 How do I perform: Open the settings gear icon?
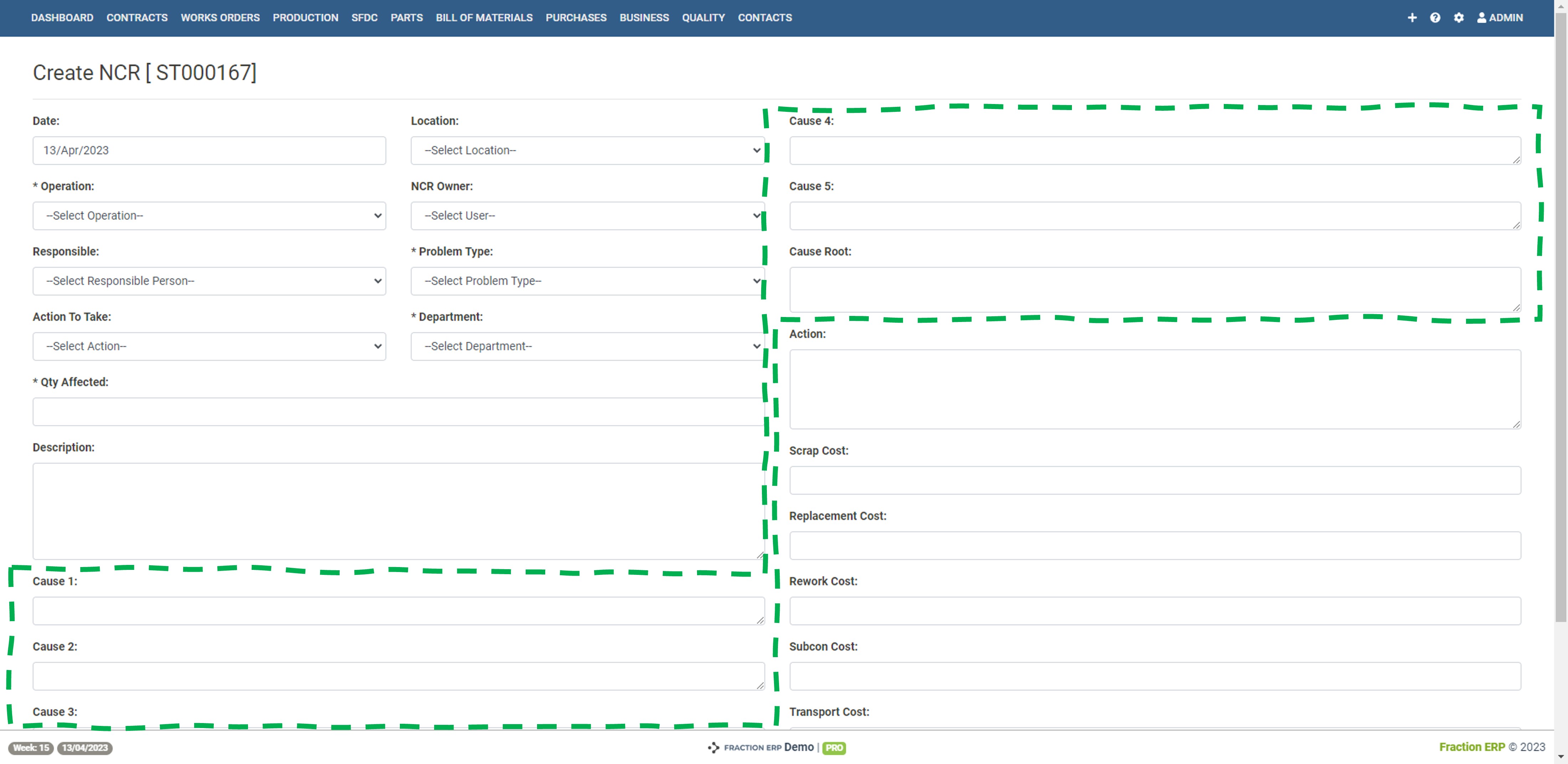[x=1459, y=18]
